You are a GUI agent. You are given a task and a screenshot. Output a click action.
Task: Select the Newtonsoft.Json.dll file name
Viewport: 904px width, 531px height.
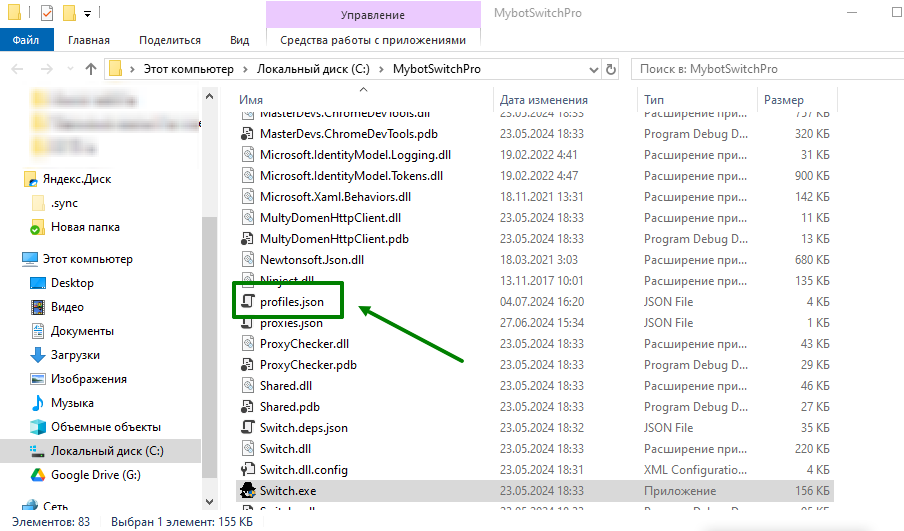click(312, 260)
